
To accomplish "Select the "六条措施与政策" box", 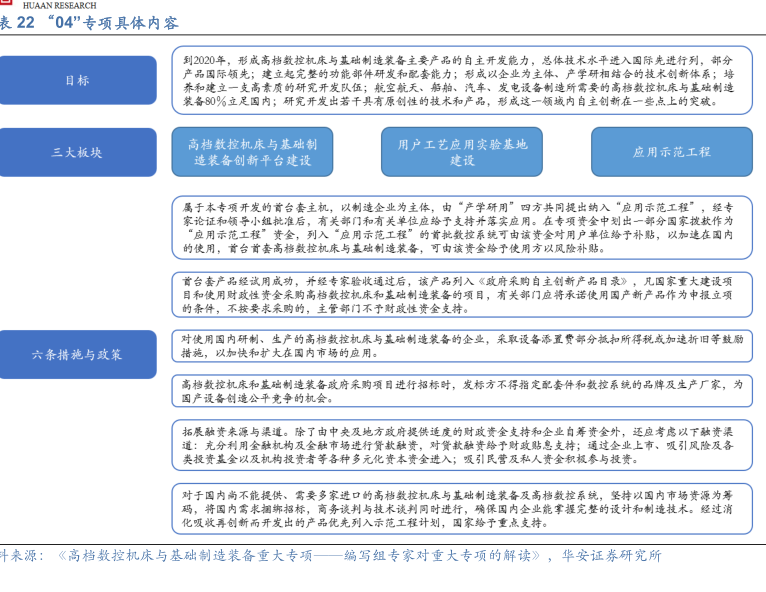I will coord(78,354).
